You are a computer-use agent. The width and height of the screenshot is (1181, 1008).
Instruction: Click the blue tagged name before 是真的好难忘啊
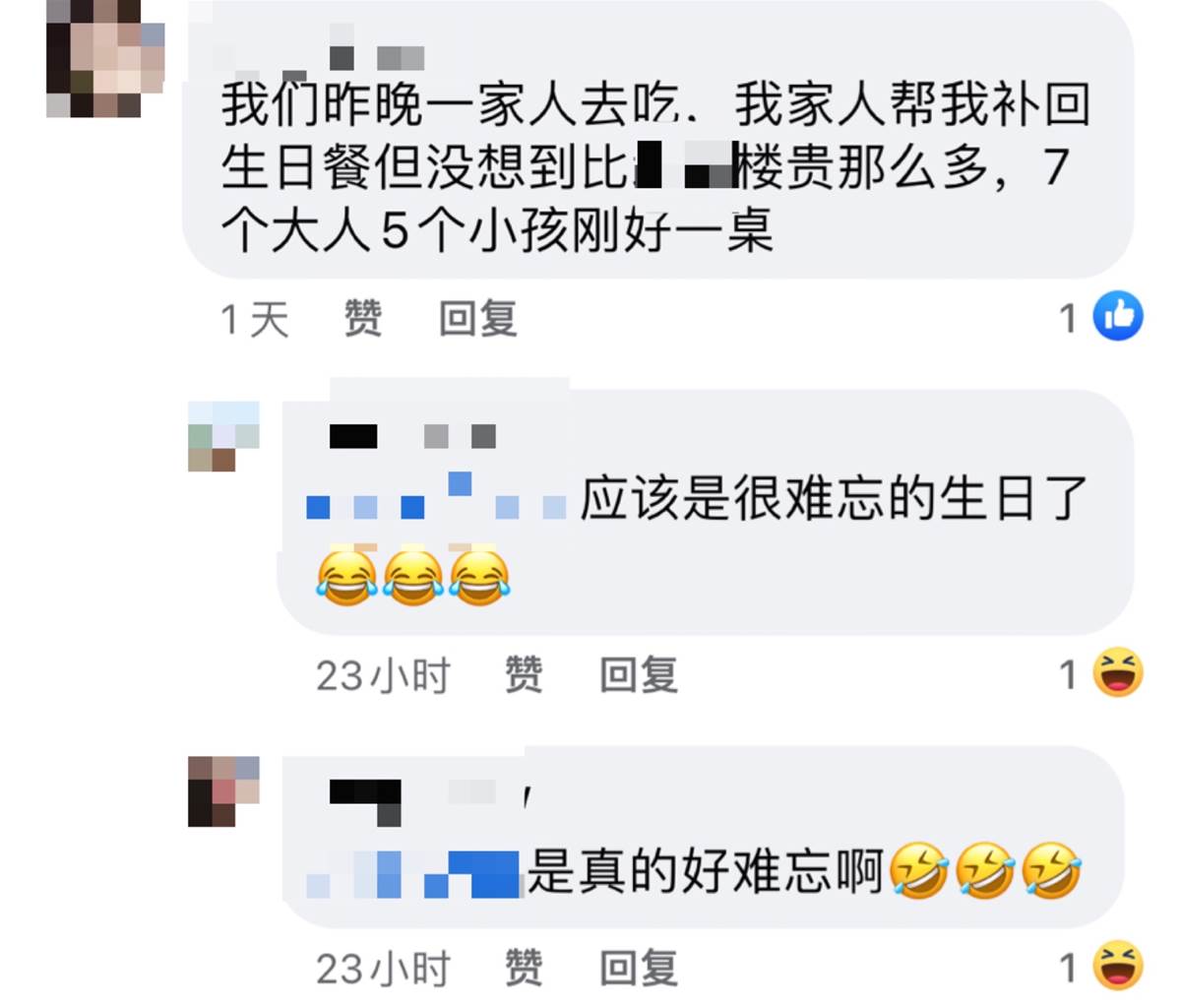click(413, 873)
